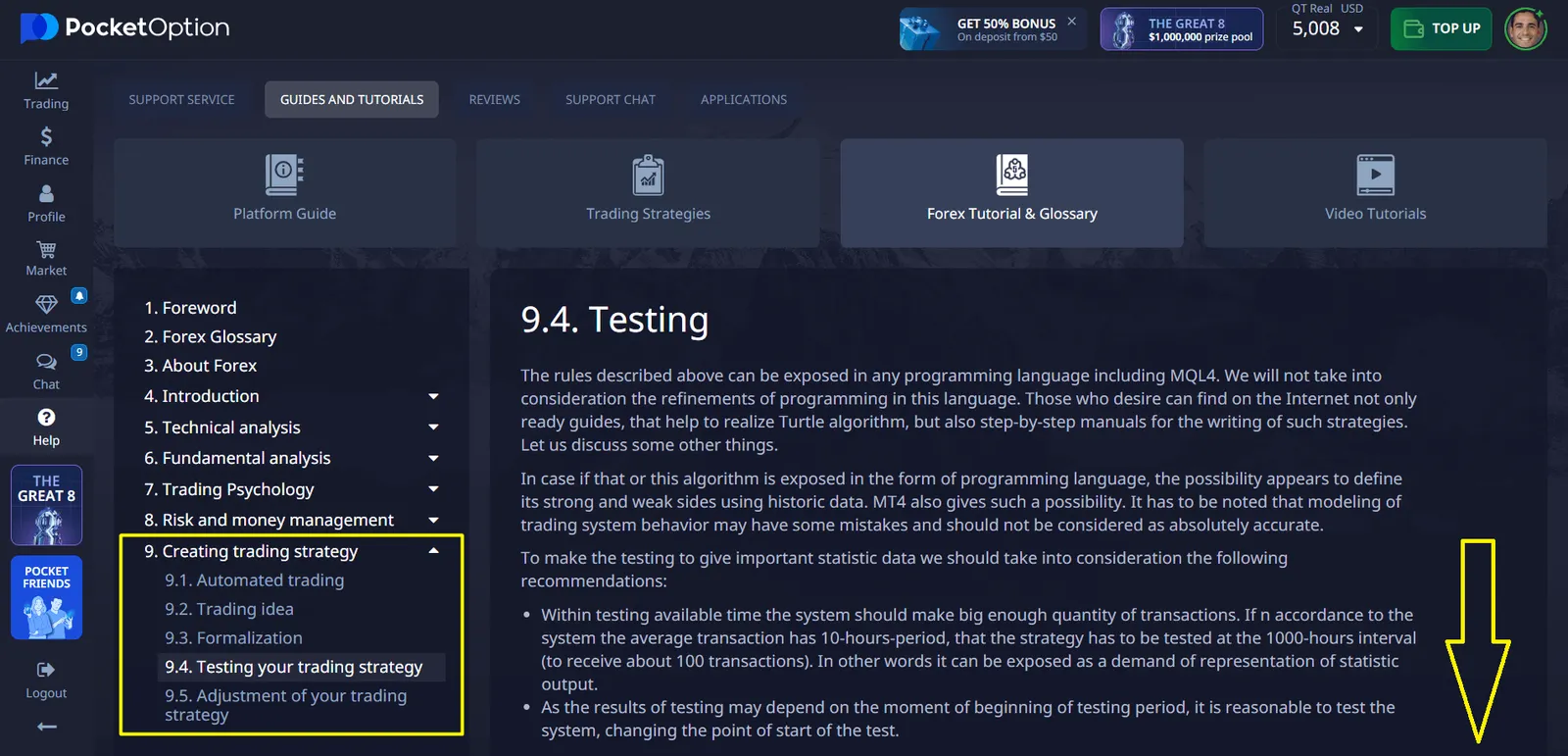
Task: Open the Finance dollar icon
Action: pos(46,137)
